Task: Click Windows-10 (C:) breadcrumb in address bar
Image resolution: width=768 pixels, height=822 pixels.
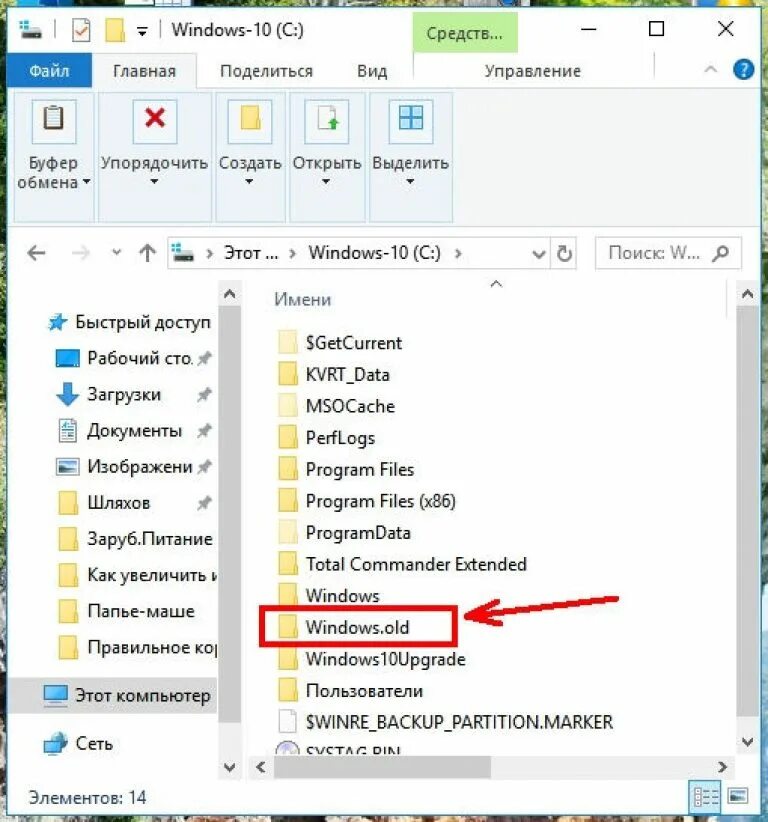Action: click(x=374, y=253)
